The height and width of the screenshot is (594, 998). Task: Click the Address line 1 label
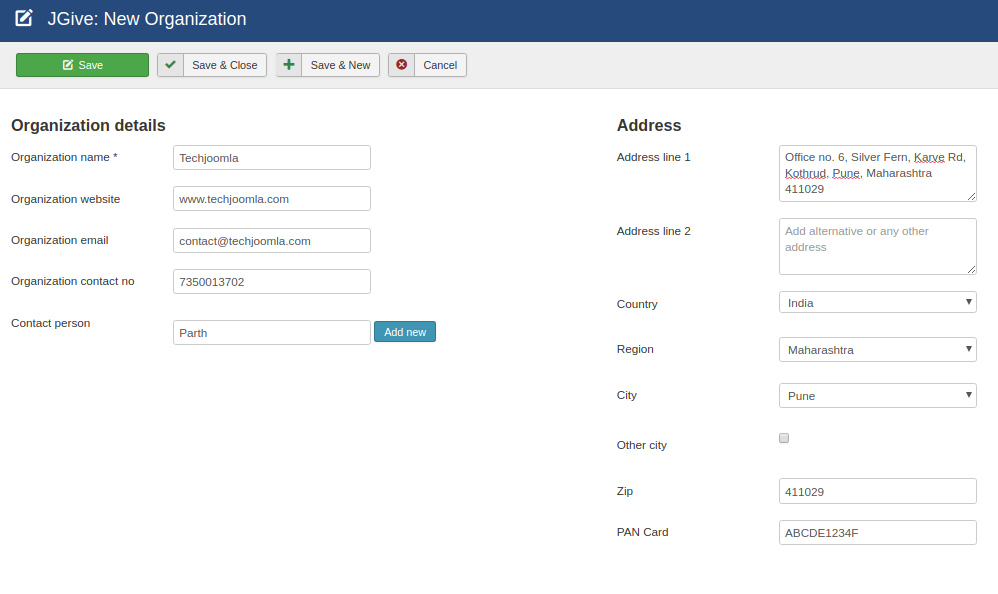pos(654,157)
